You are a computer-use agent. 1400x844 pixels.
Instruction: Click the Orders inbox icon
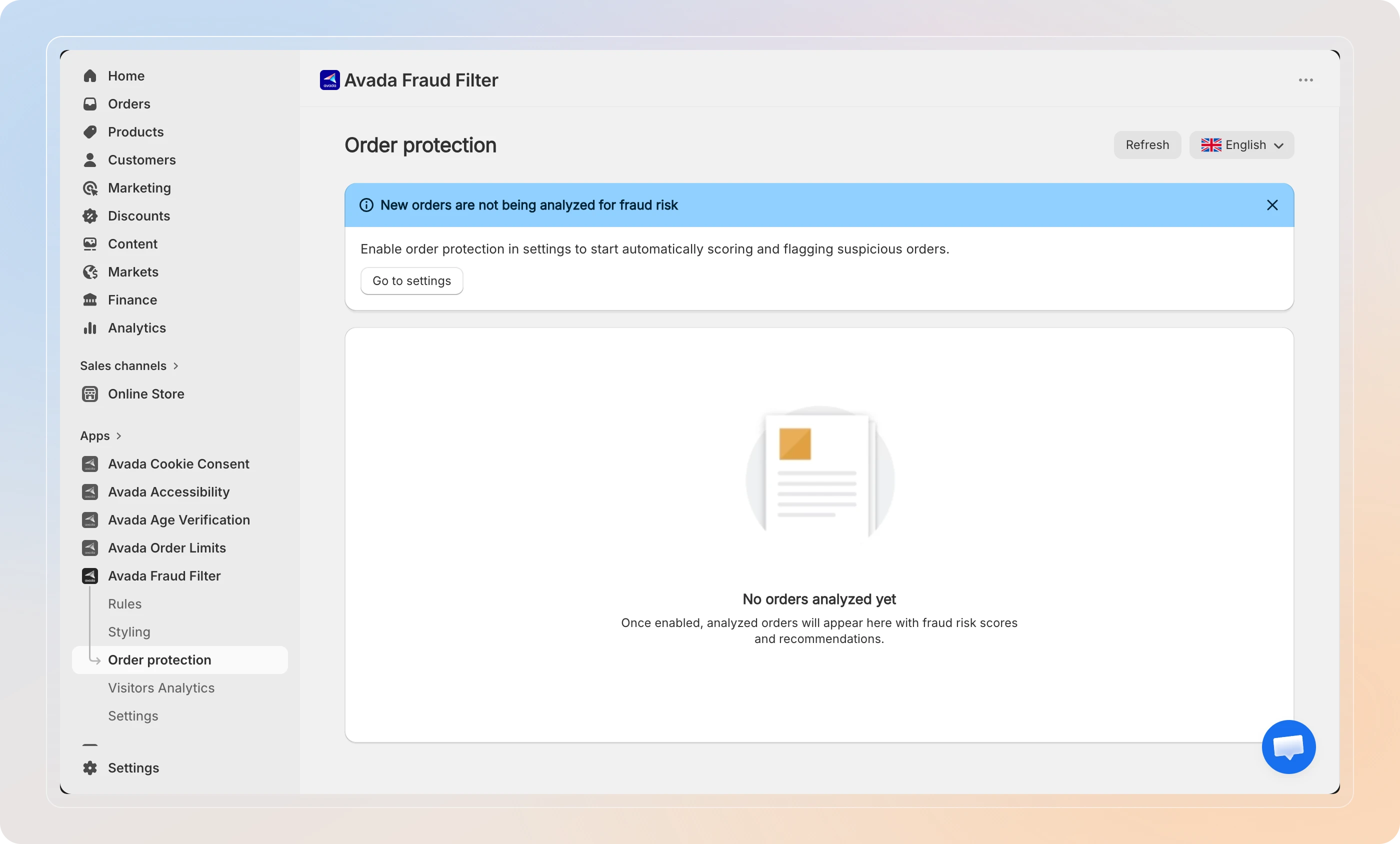pyautogui.click(x=90, y=103)
